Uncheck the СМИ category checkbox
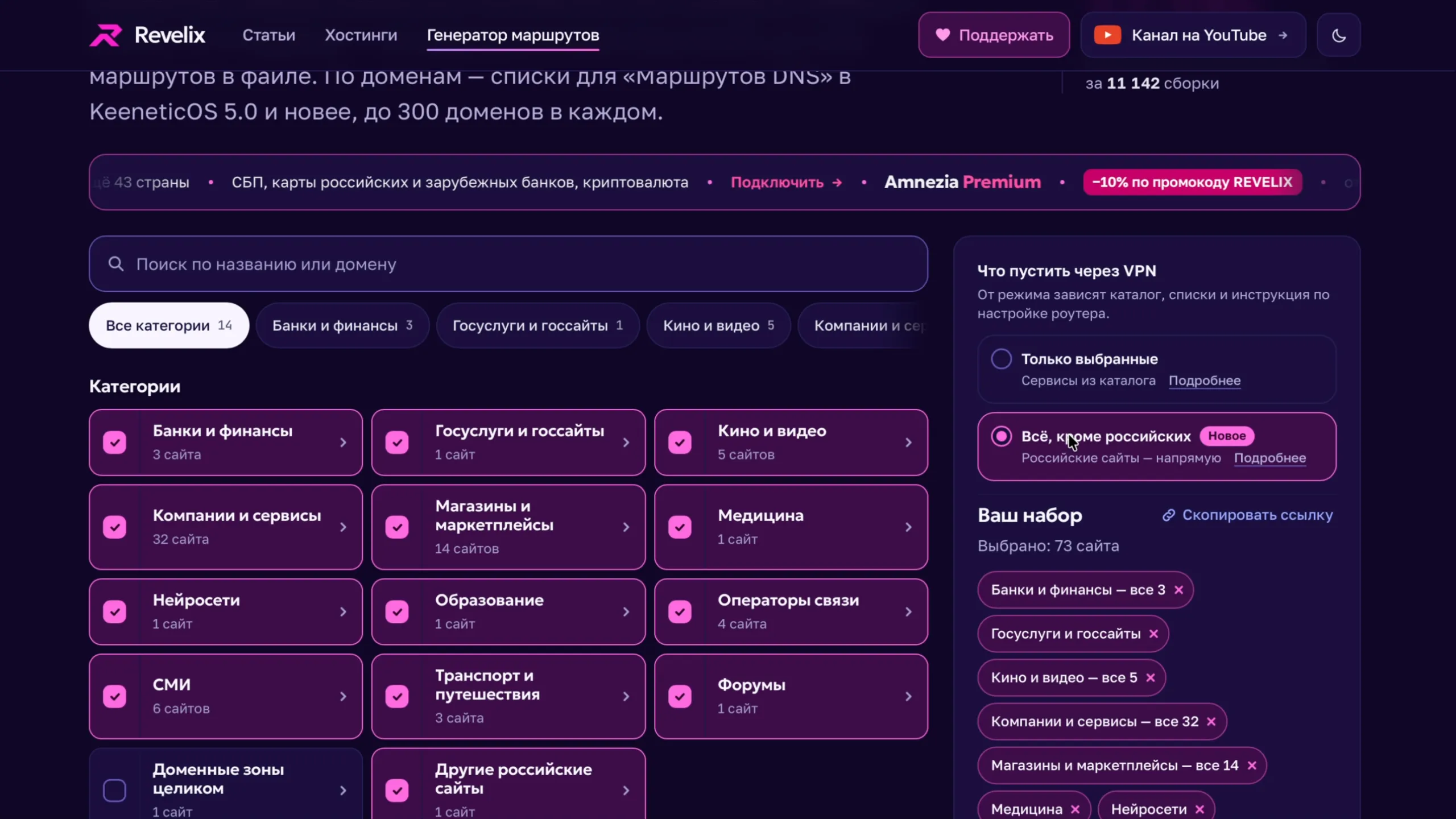This screenshot has width=1456, height=819. (x=114, y=697)
